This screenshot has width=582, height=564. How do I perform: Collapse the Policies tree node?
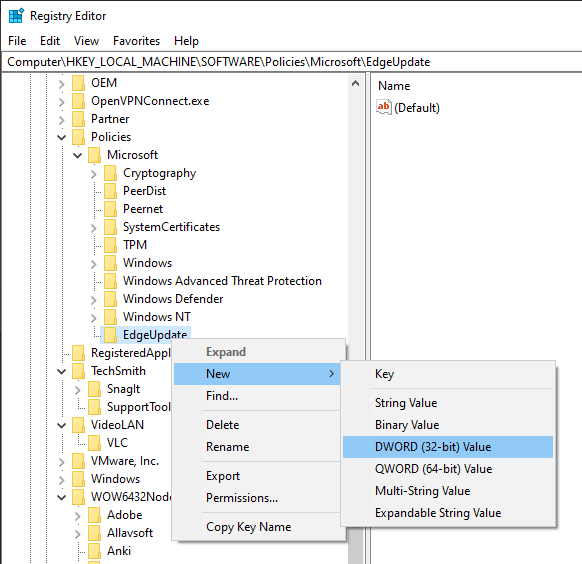tap(62, 137)
